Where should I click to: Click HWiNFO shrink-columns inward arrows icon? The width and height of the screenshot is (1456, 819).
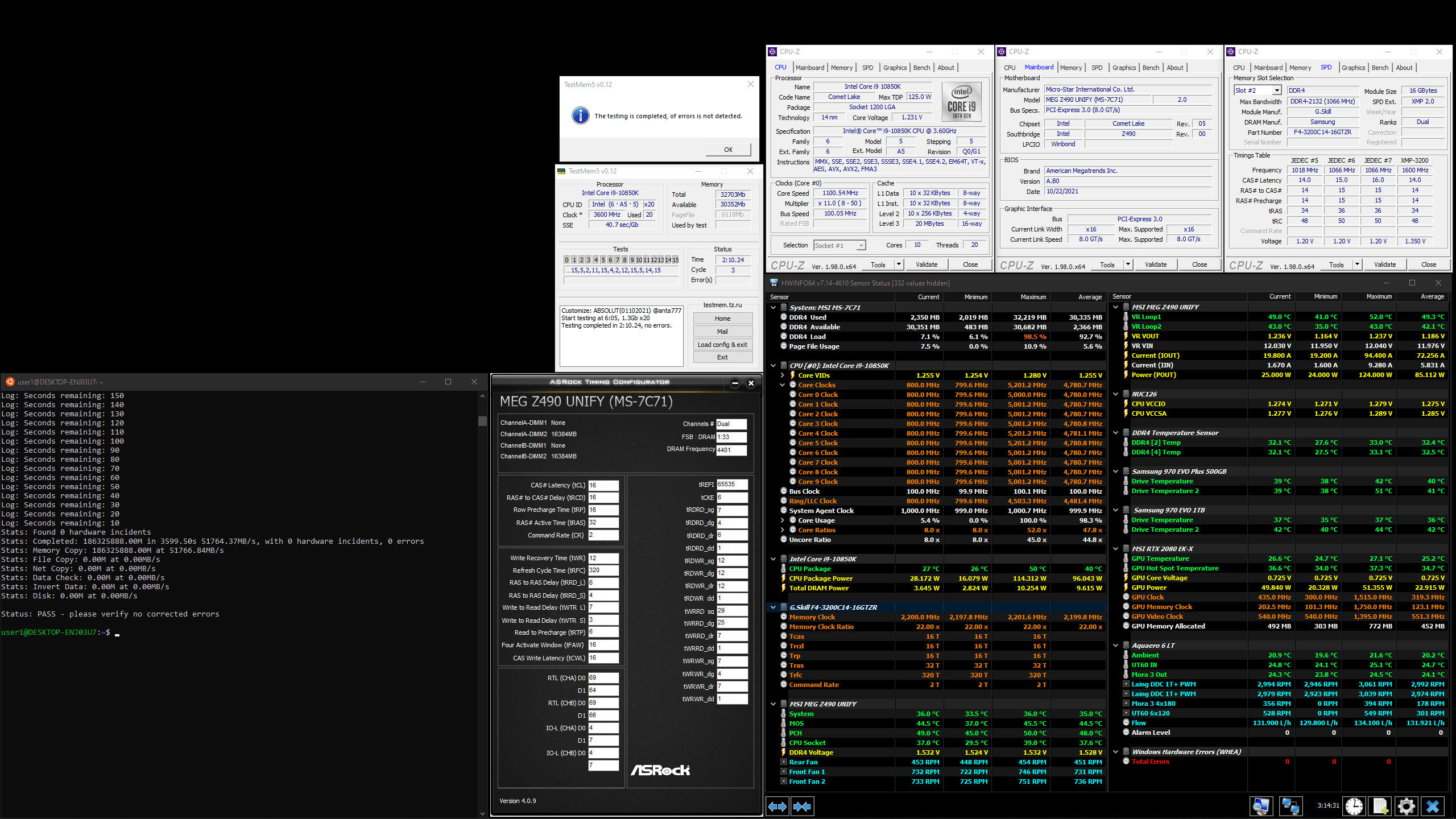coord(802,806)
